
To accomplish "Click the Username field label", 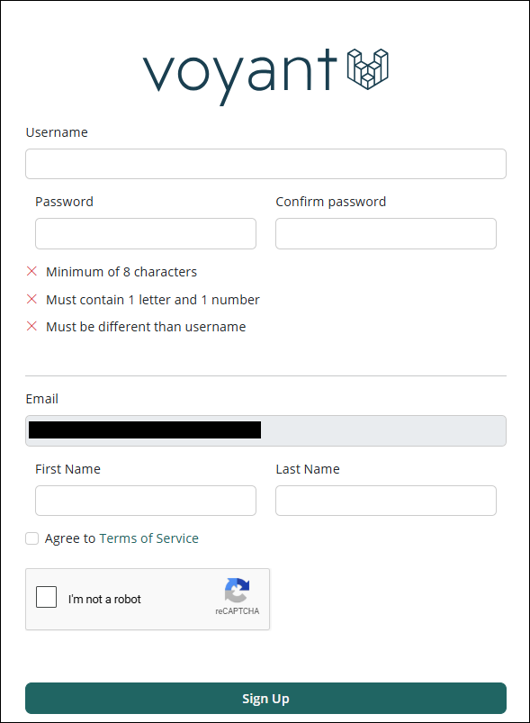I will pyautogui.click(x=57, y=132).
